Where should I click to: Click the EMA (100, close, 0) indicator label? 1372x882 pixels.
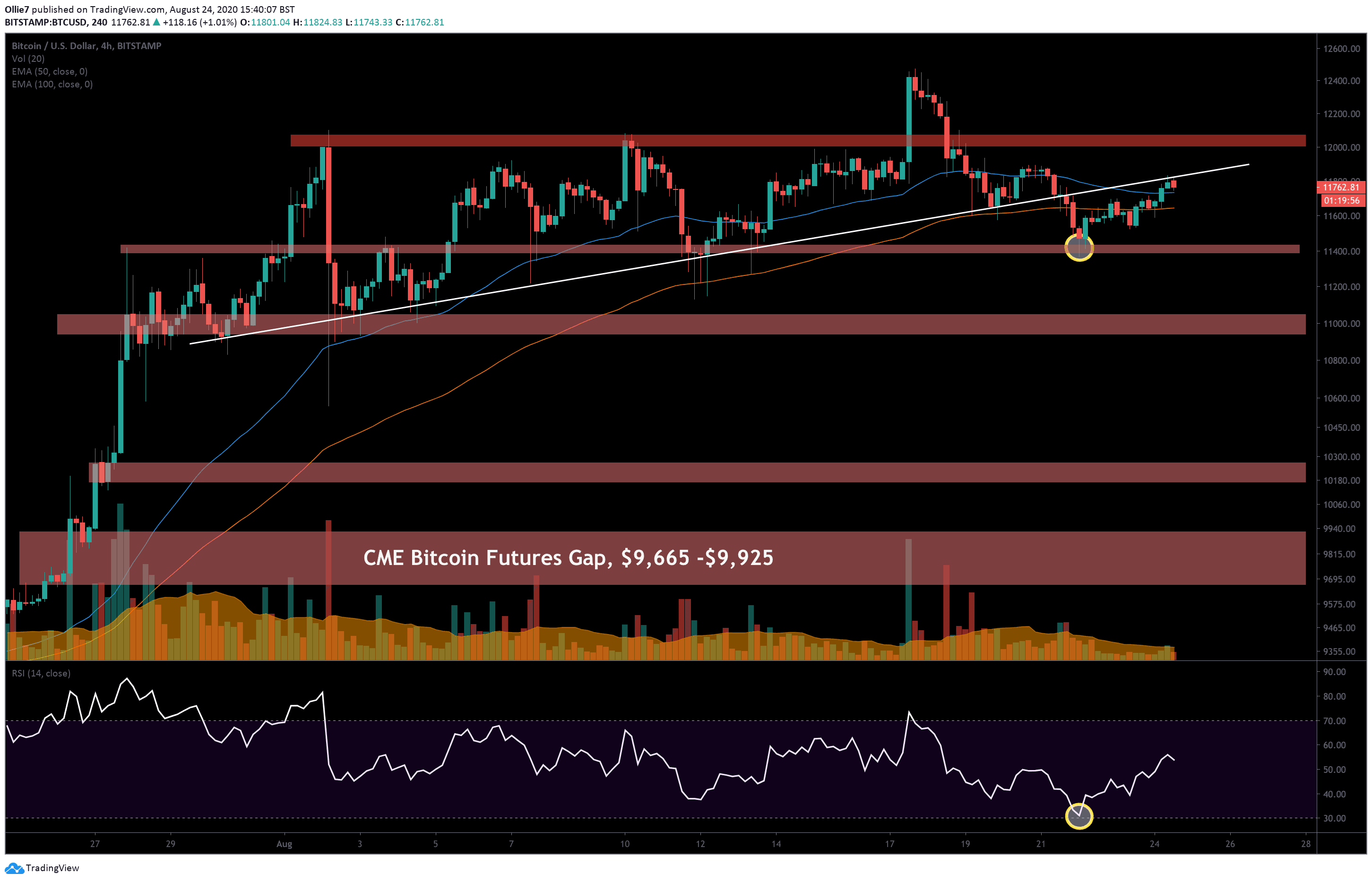[52, 84]
